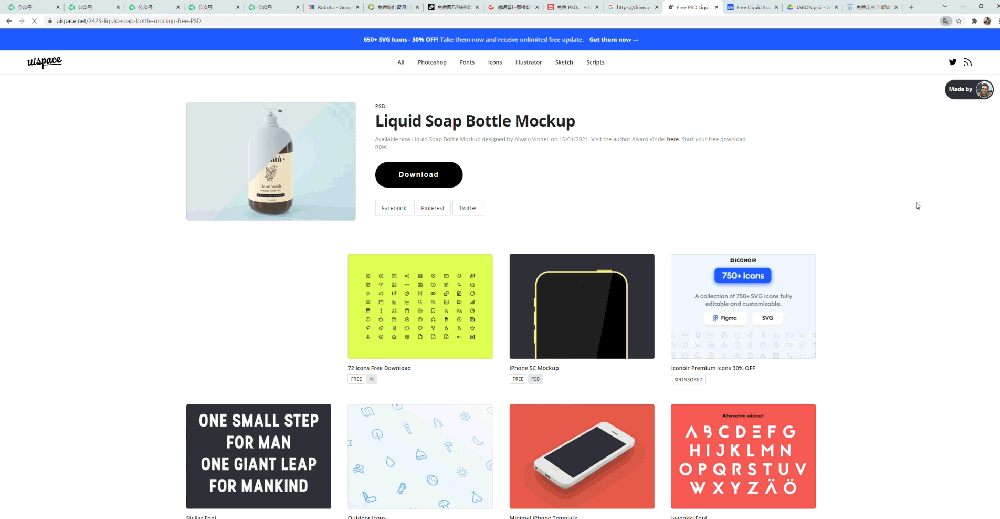Select the Sketch menu item
This screenshot has width=1000, height=519.
click(564, 62)
